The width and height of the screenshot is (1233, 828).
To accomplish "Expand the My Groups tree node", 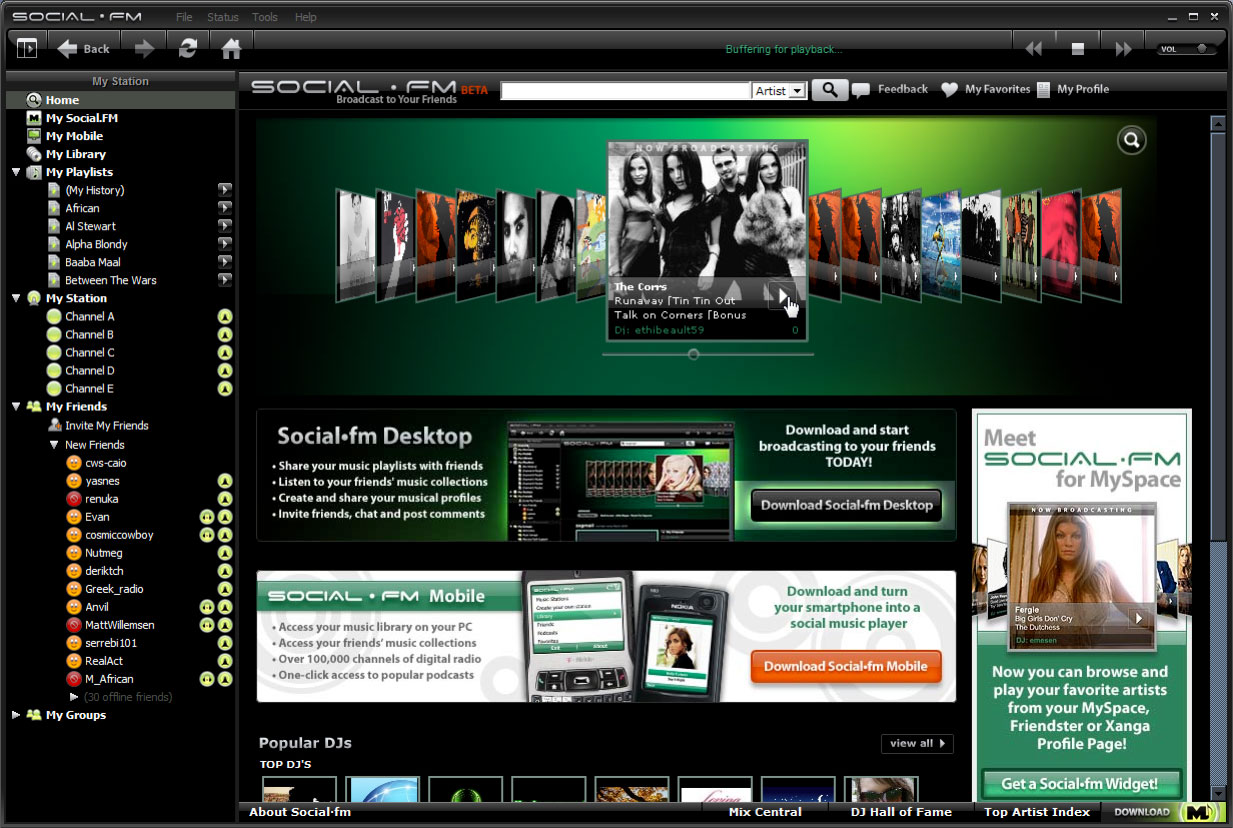I will click(x=16, y=715).
